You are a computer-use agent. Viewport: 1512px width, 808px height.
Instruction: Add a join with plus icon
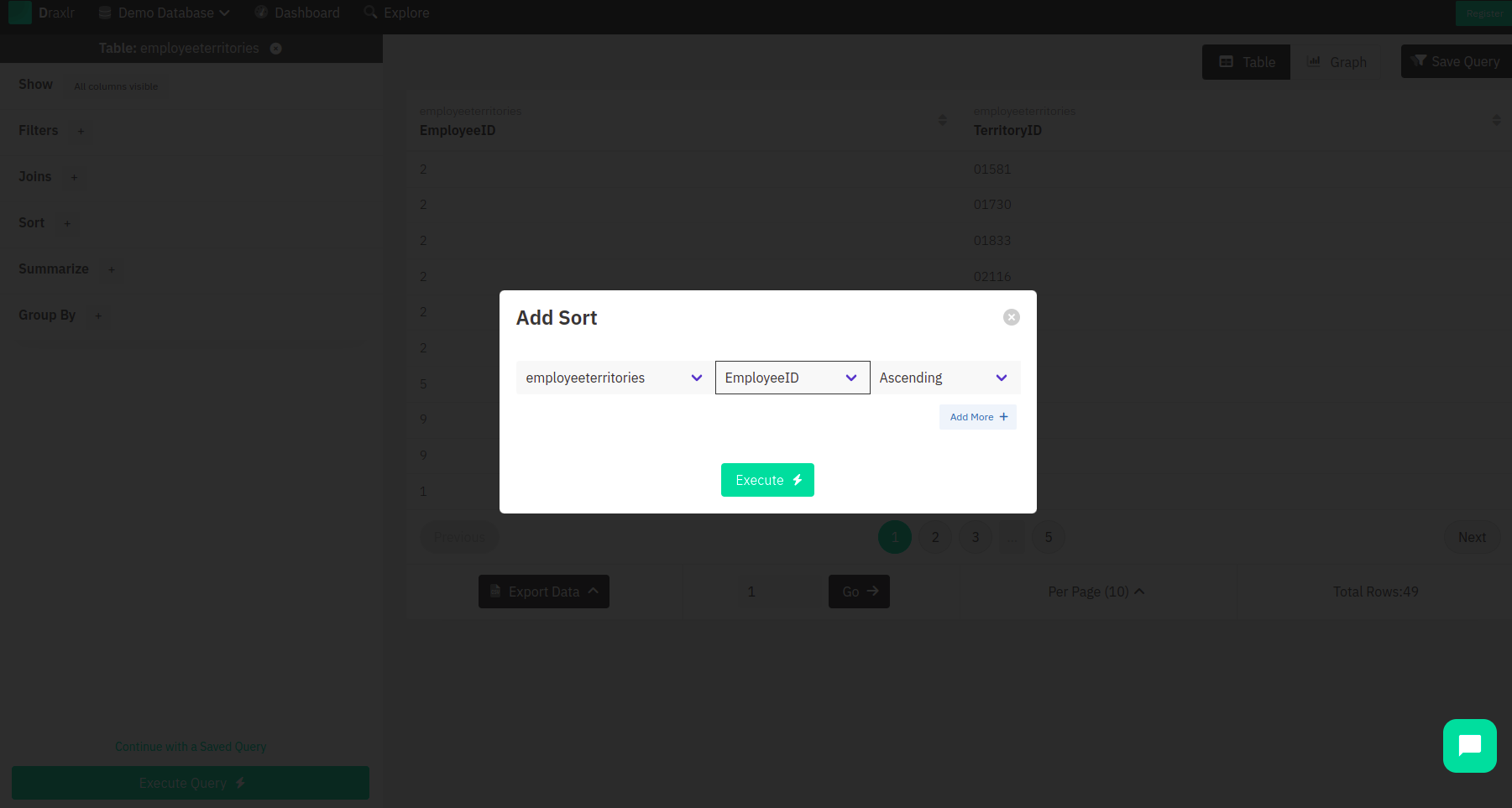[74, 177]
